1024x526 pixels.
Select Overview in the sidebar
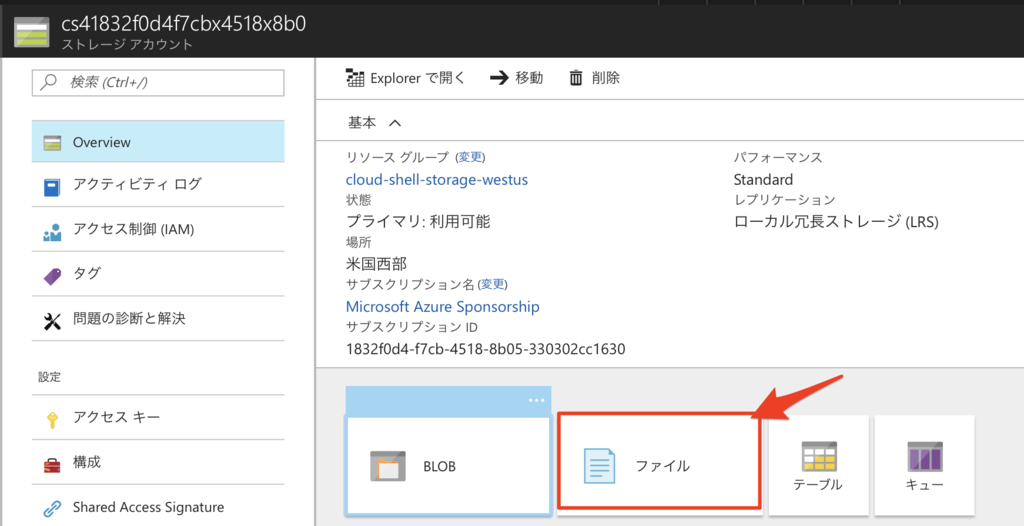tap(158, 142)
